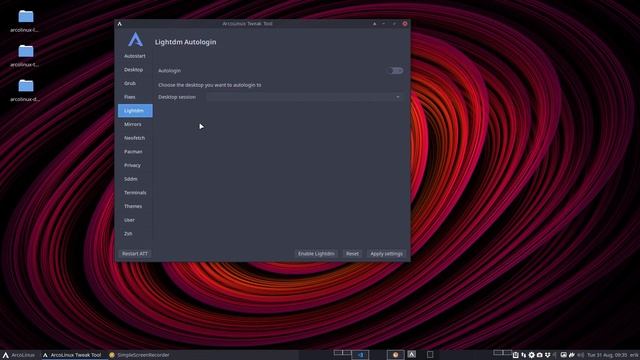The image size is (640, 360).
Task: Click the highlighted blue workspace switcher cell
Action: pos(360,355)
